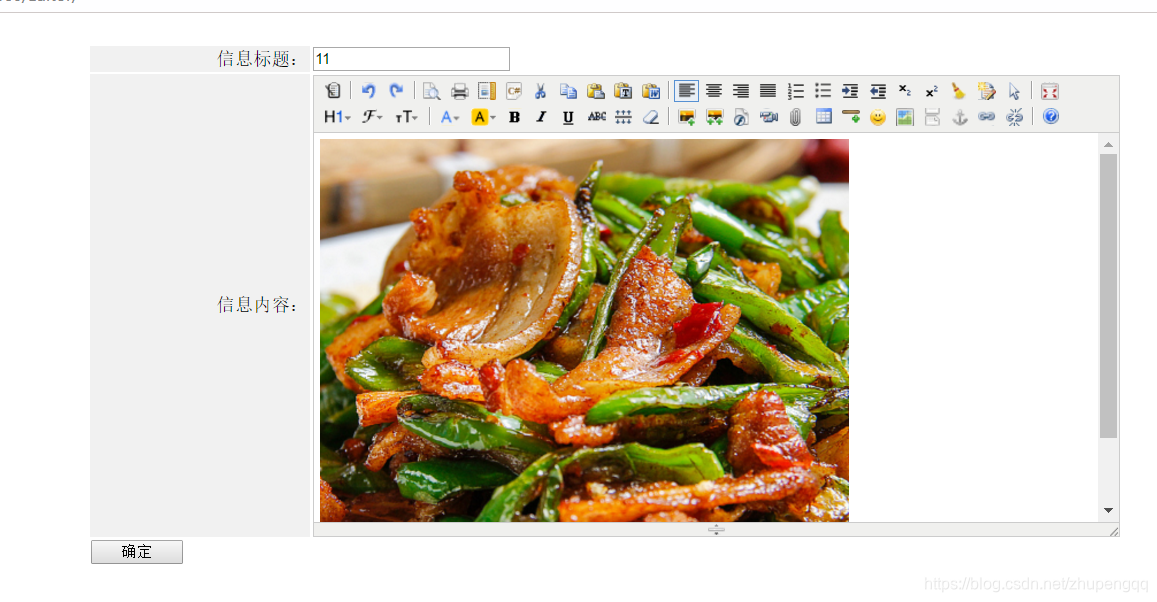Viewport: 1157px width, 602px height.
Task: Decrease the indent
Action: pos(877,91)
